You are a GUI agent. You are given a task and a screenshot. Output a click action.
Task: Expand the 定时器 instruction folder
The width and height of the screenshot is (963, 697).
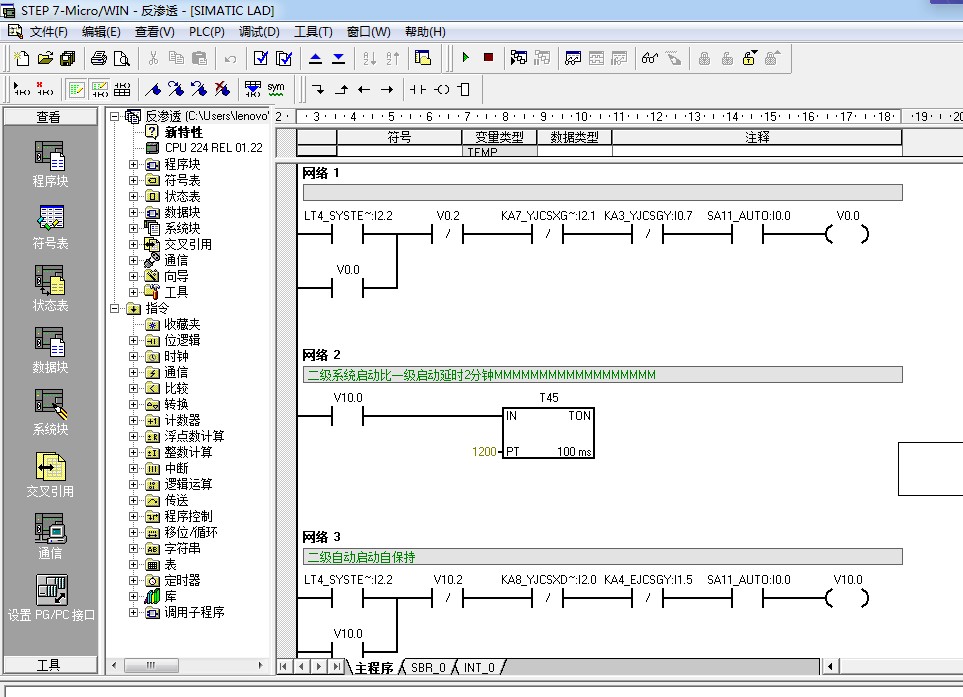(x=133, y=580)
